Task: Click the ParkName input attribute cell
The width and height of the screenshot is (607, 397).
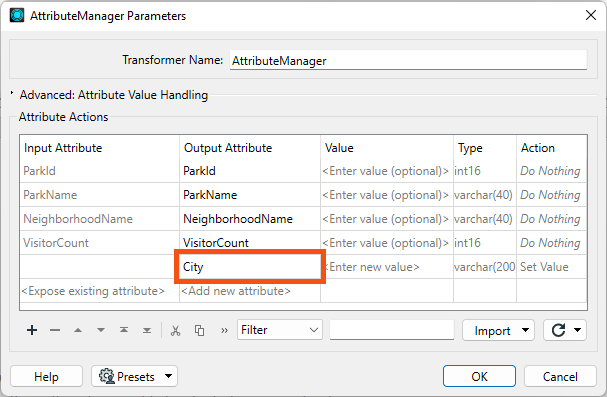Action: pos(99,195)
